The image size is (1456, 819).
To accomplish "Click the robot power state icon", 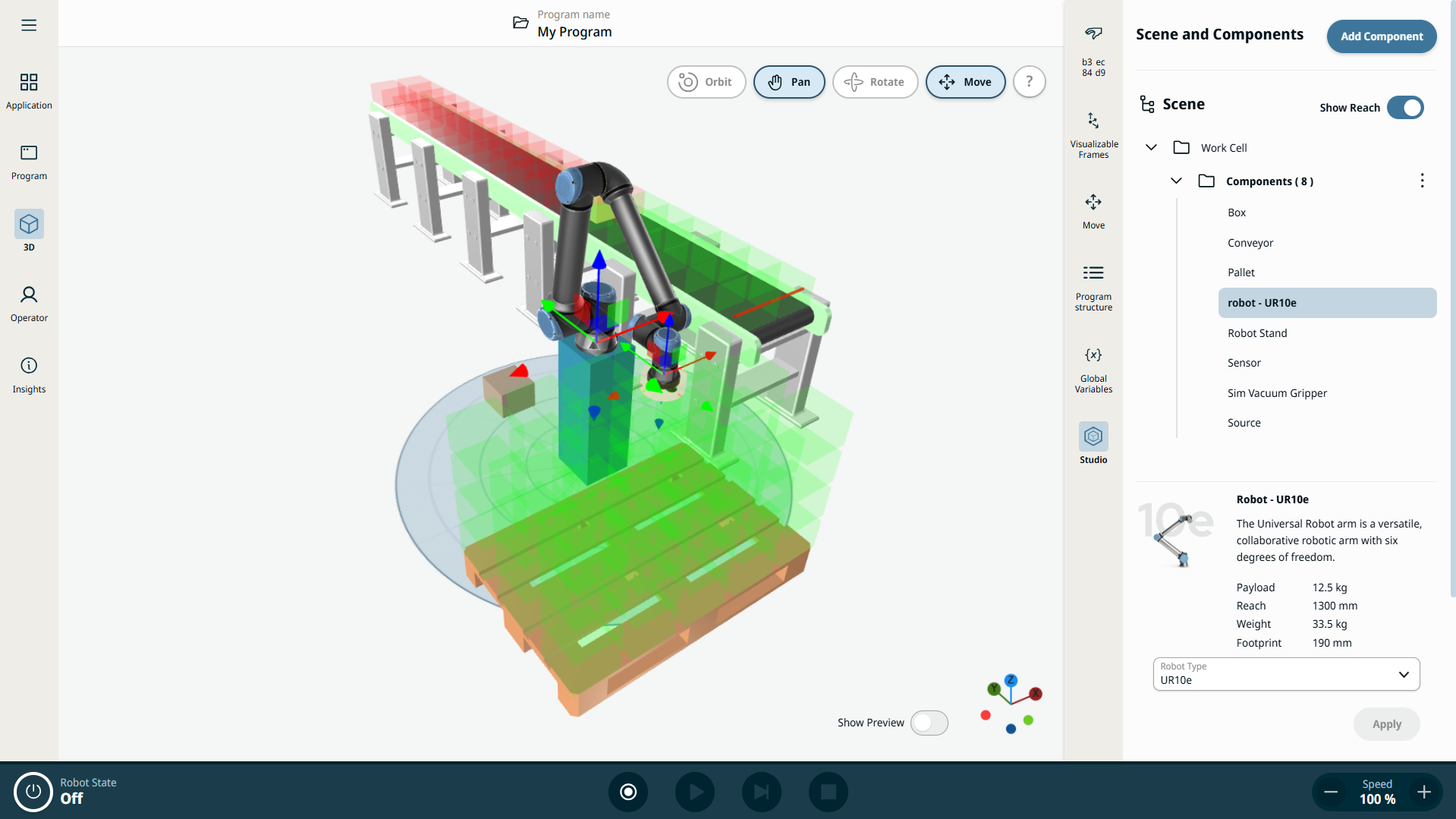I will click(x=33, y=792).
